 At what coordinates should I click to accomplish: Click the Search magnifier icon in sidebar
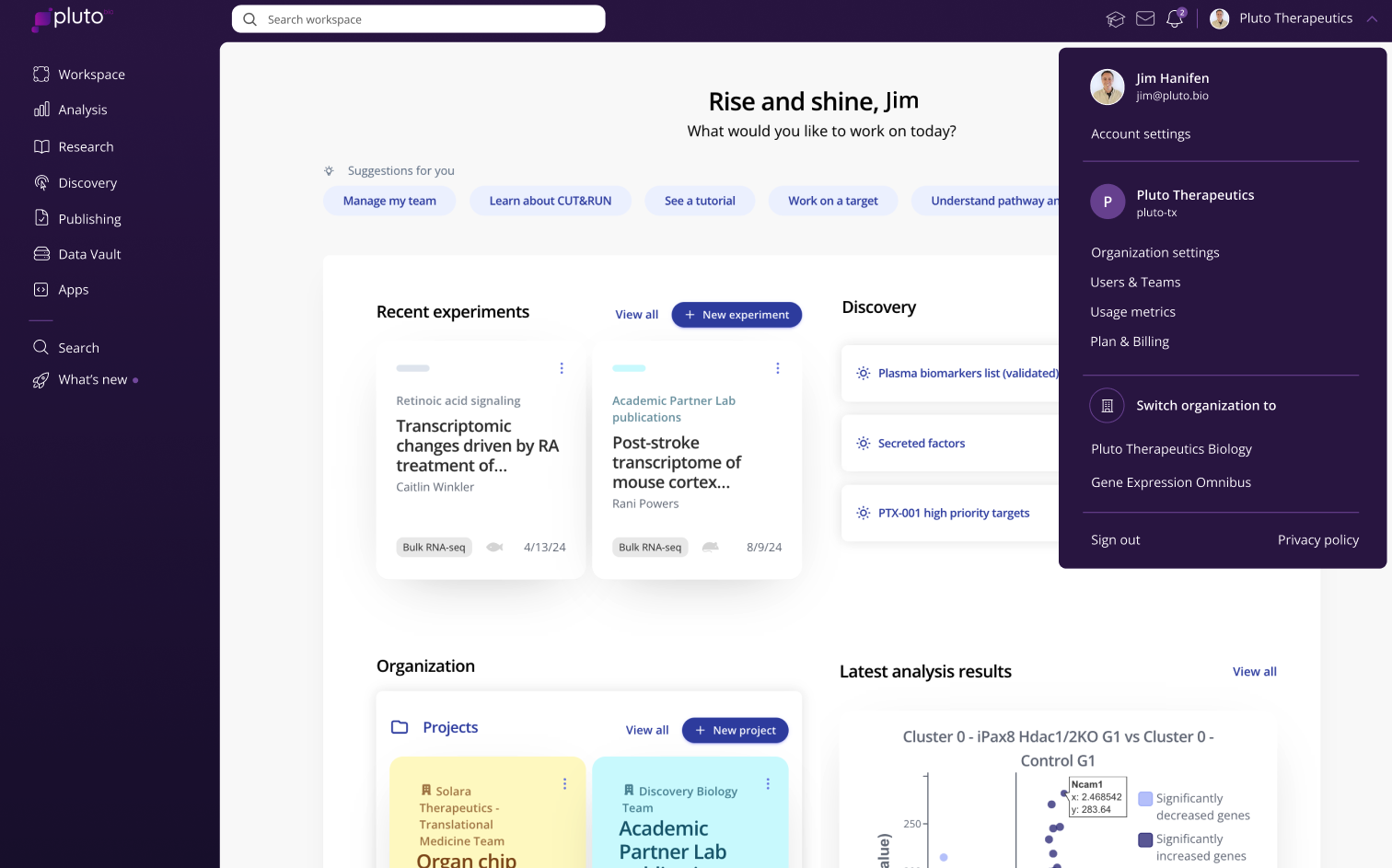41,347
